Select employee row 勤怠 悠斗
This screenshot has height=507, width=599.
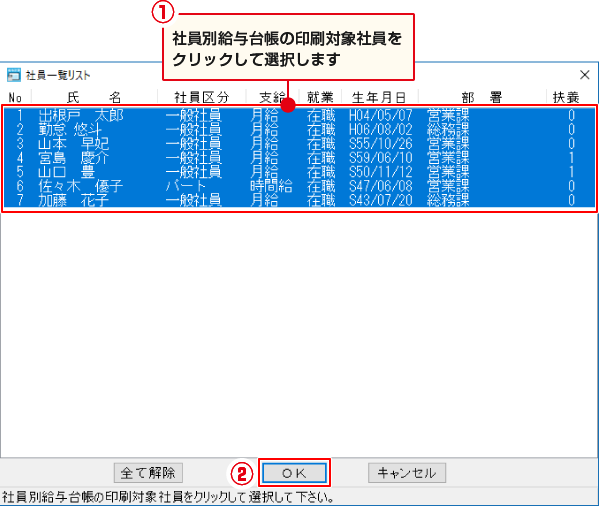tap(300, 130)
